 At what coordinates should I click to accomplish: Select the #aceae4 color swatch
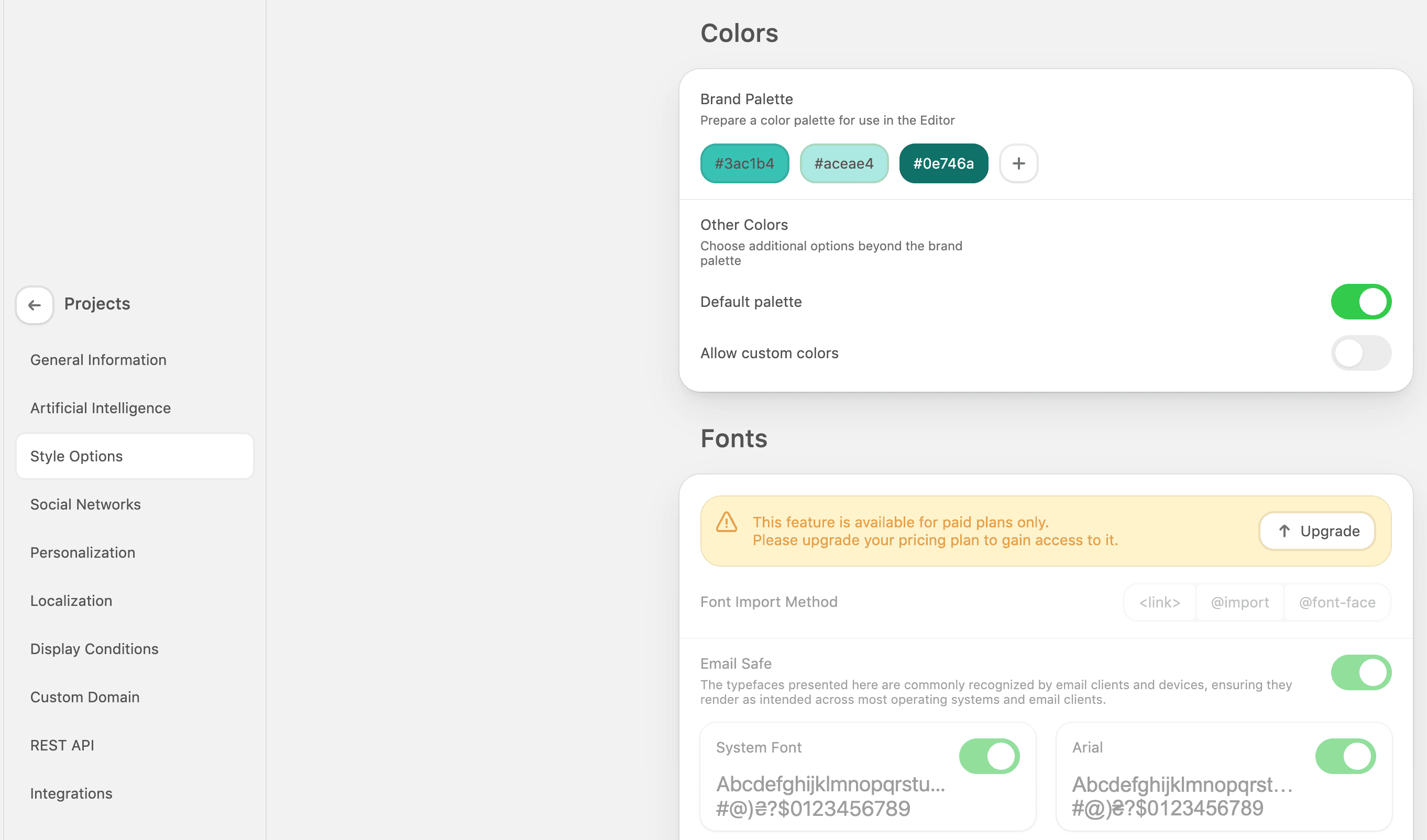coord(844,163)
